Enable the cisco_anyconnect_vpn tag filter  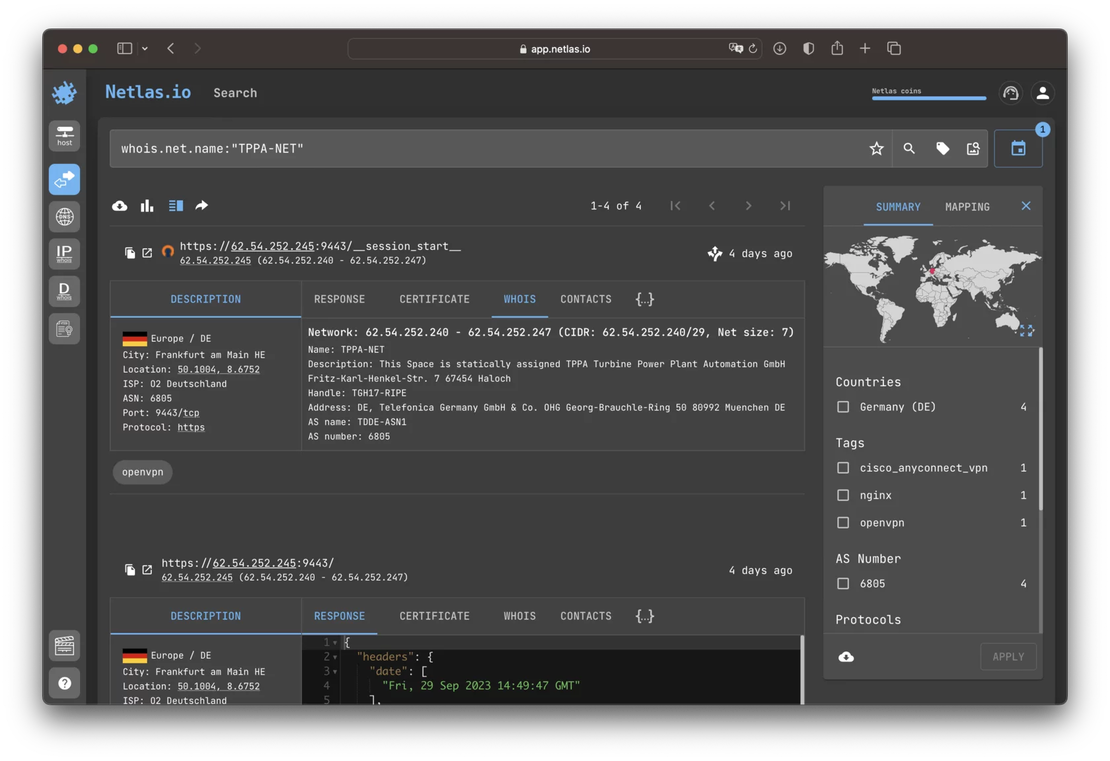(844, 467)
